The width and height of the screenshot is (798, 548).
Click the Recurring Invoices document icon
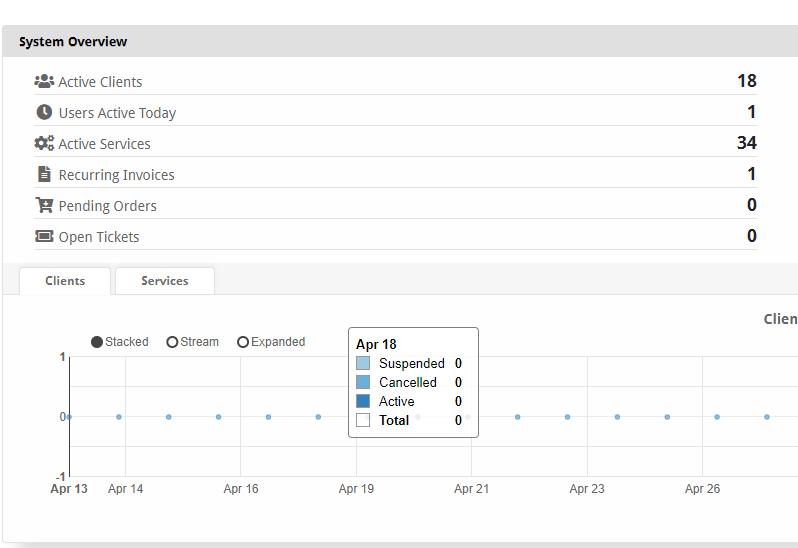tap(44, 174)
